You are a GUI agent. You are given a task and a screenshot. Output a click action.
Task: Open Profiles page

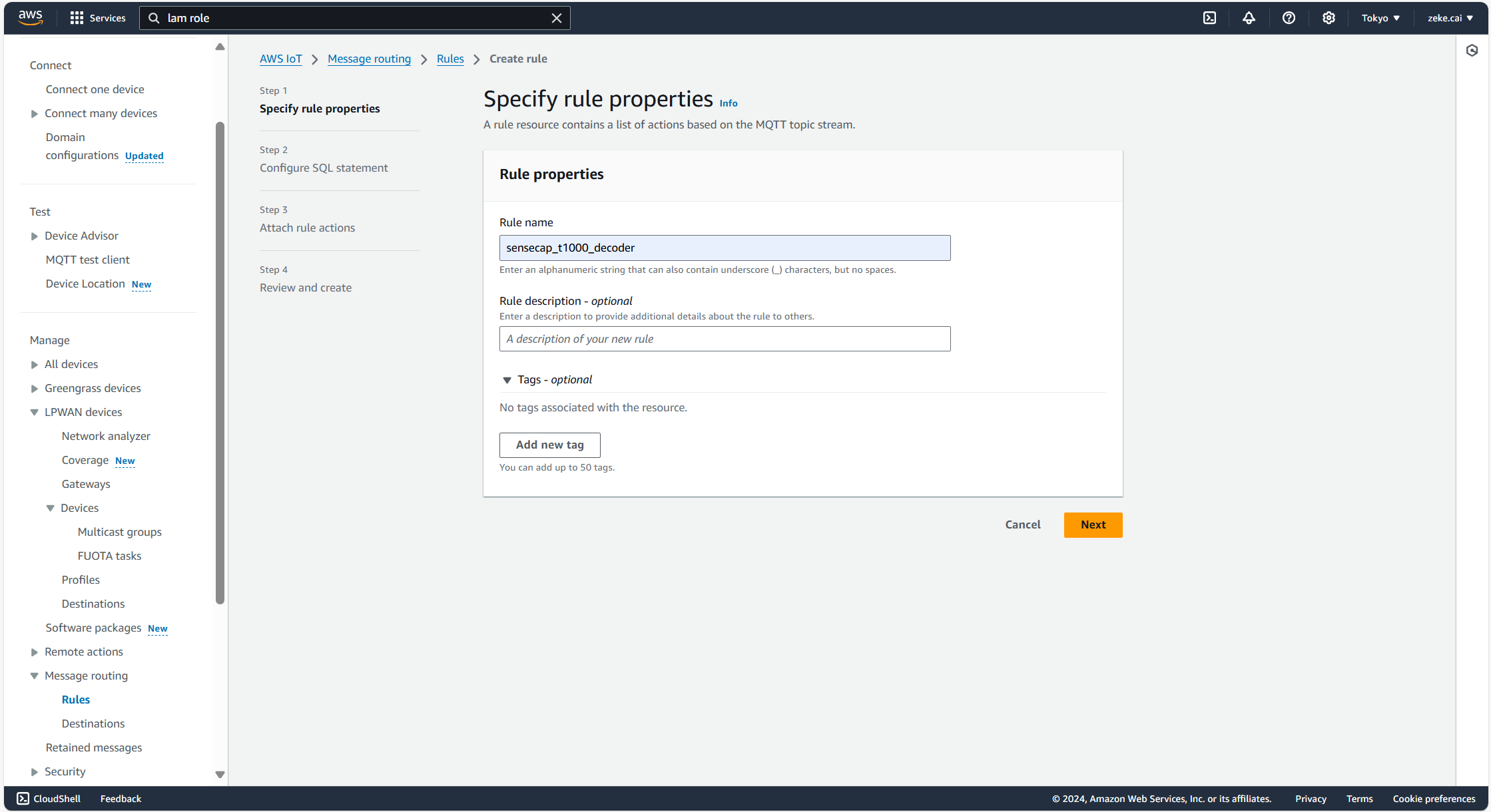81,580
